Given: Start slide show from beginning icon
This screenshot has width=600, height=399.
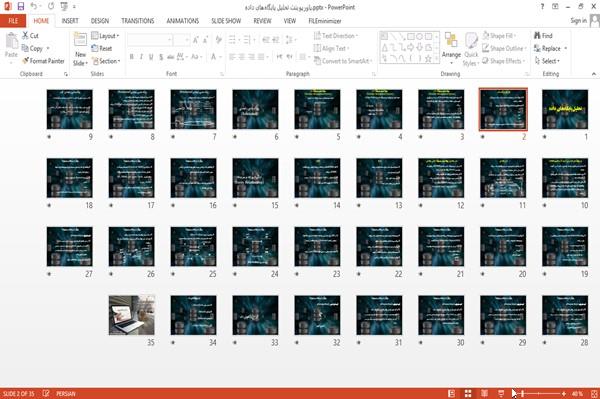Looking at the screenshot, I should 64,7.
